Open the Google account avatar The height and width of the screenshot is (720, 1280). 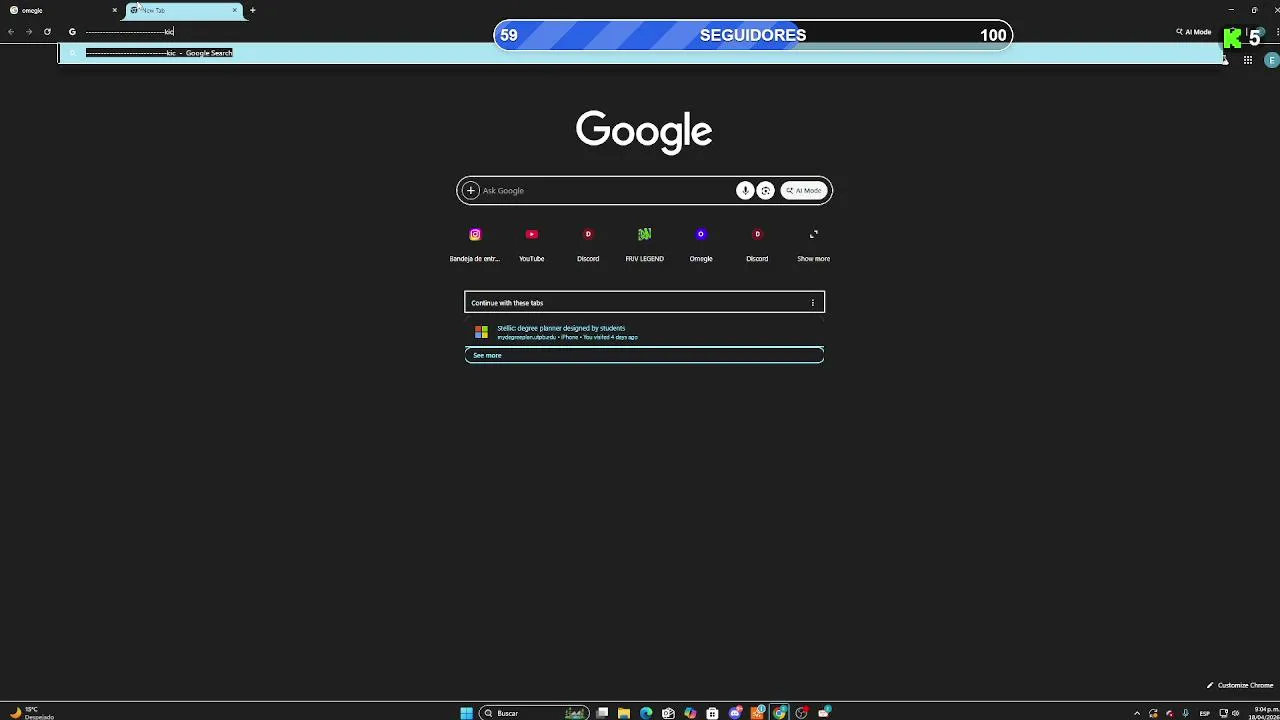coord(1272,60)
